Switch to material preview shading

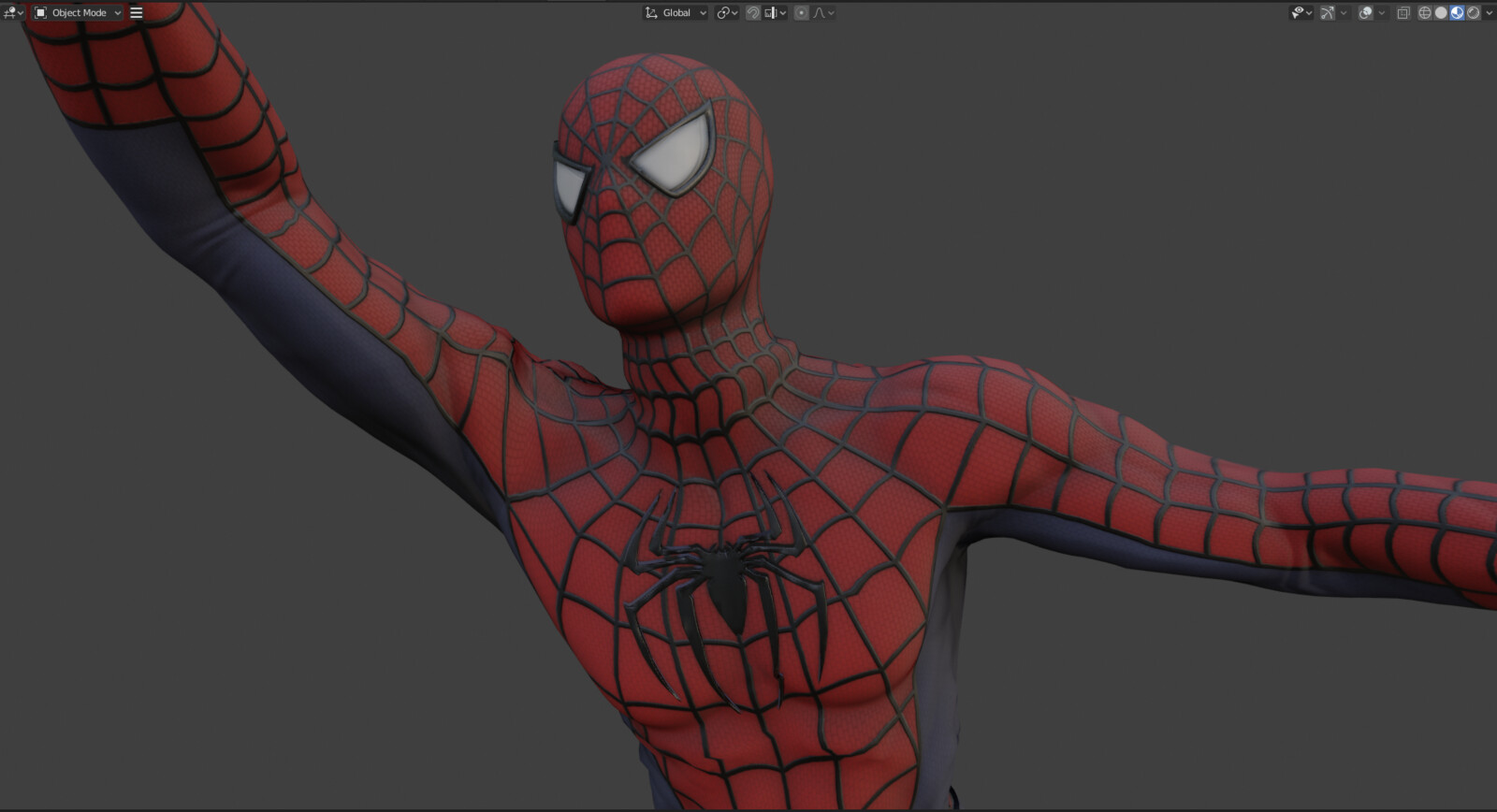[x=1457, y=13]
